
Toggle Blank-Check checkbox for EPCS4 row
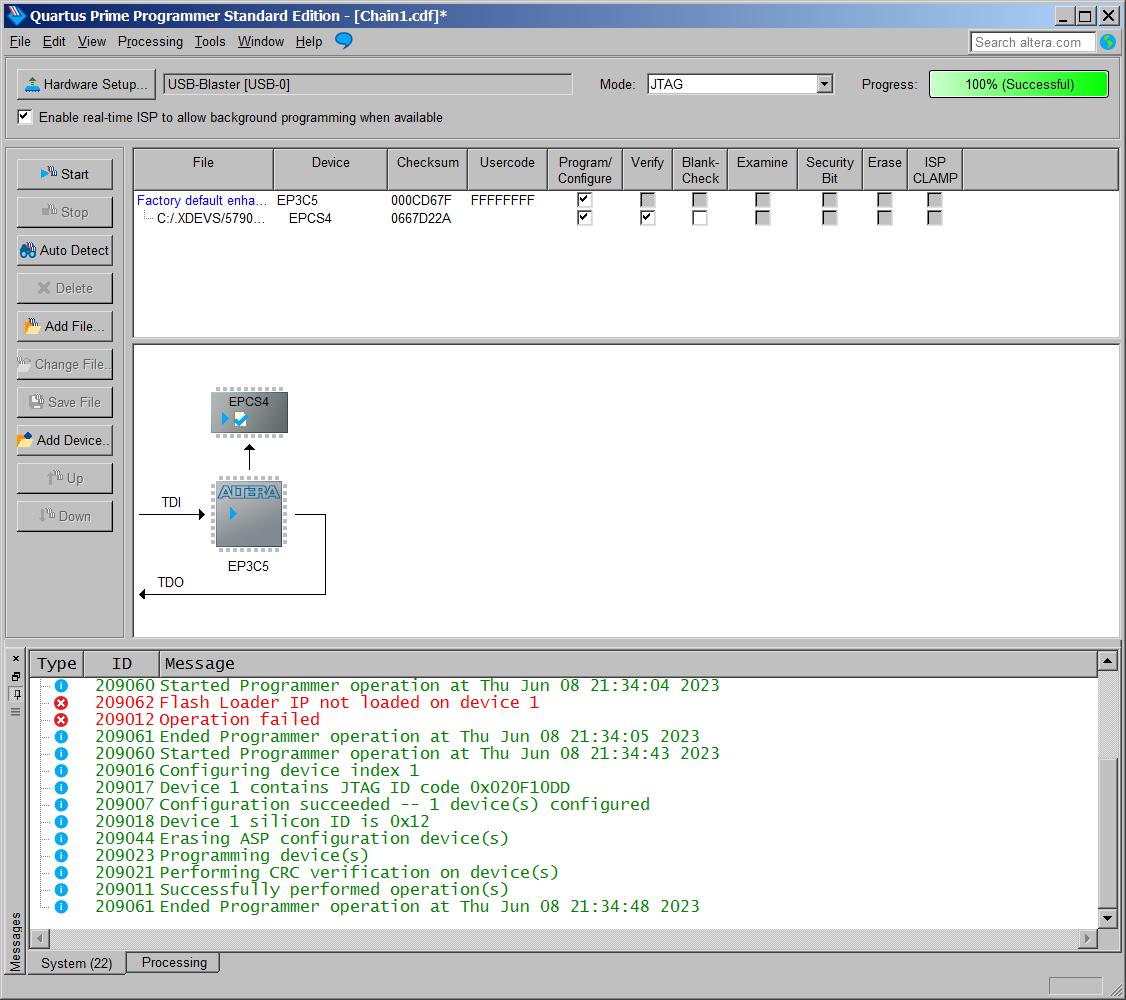click(700, 218)
